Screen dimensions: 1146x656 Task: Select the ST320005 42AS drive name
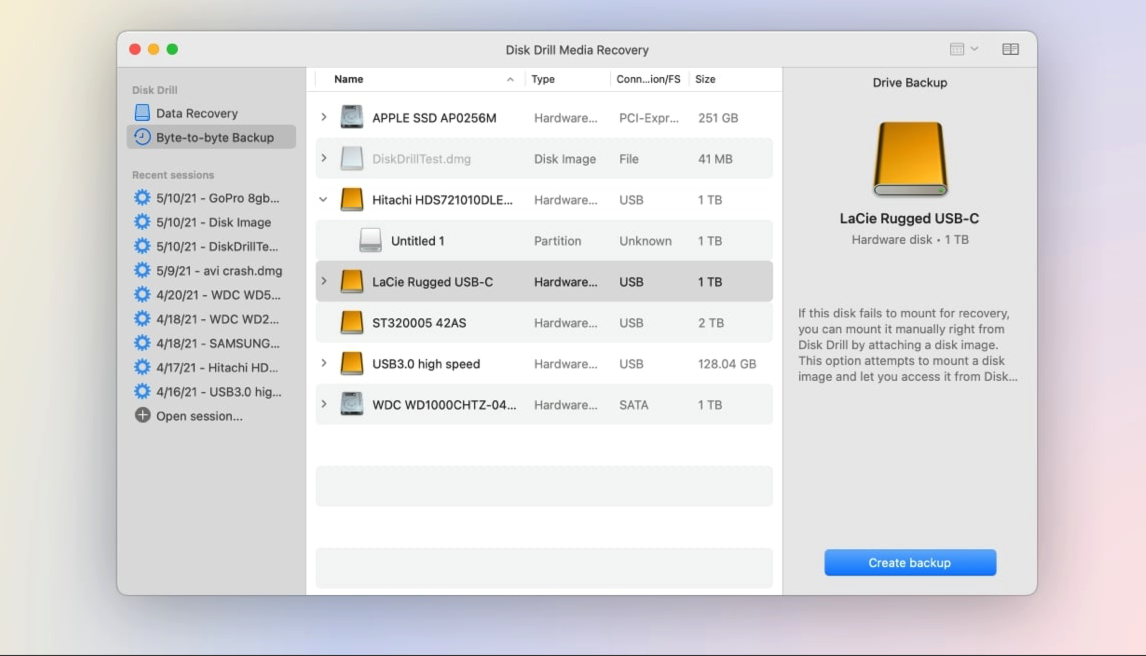(419, 322)
